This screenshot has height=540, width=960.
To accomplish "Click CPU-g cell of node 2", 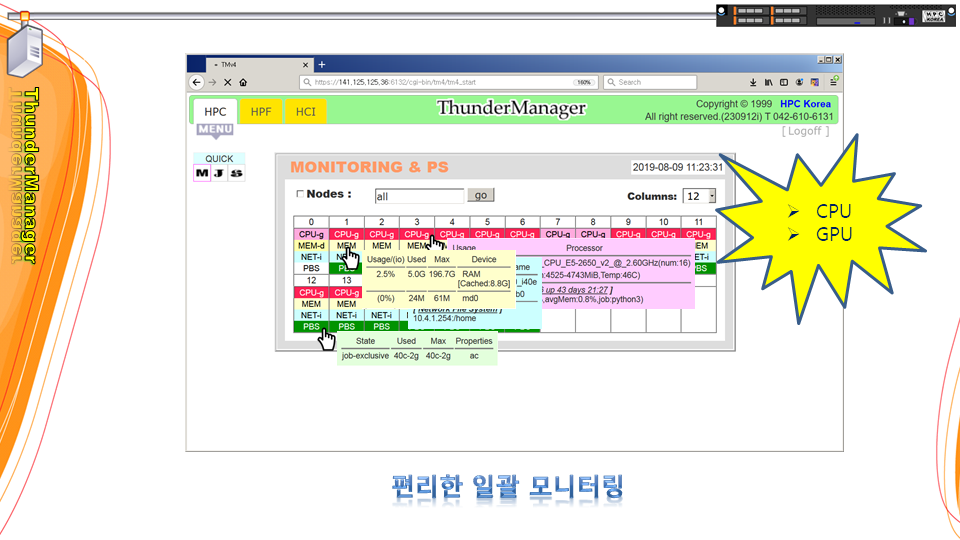I will point(381,234).
